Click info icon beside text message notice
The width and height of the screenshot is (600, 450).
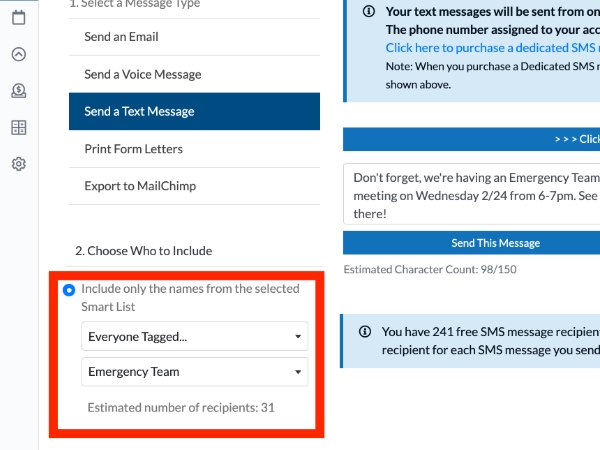click(368, 11)
